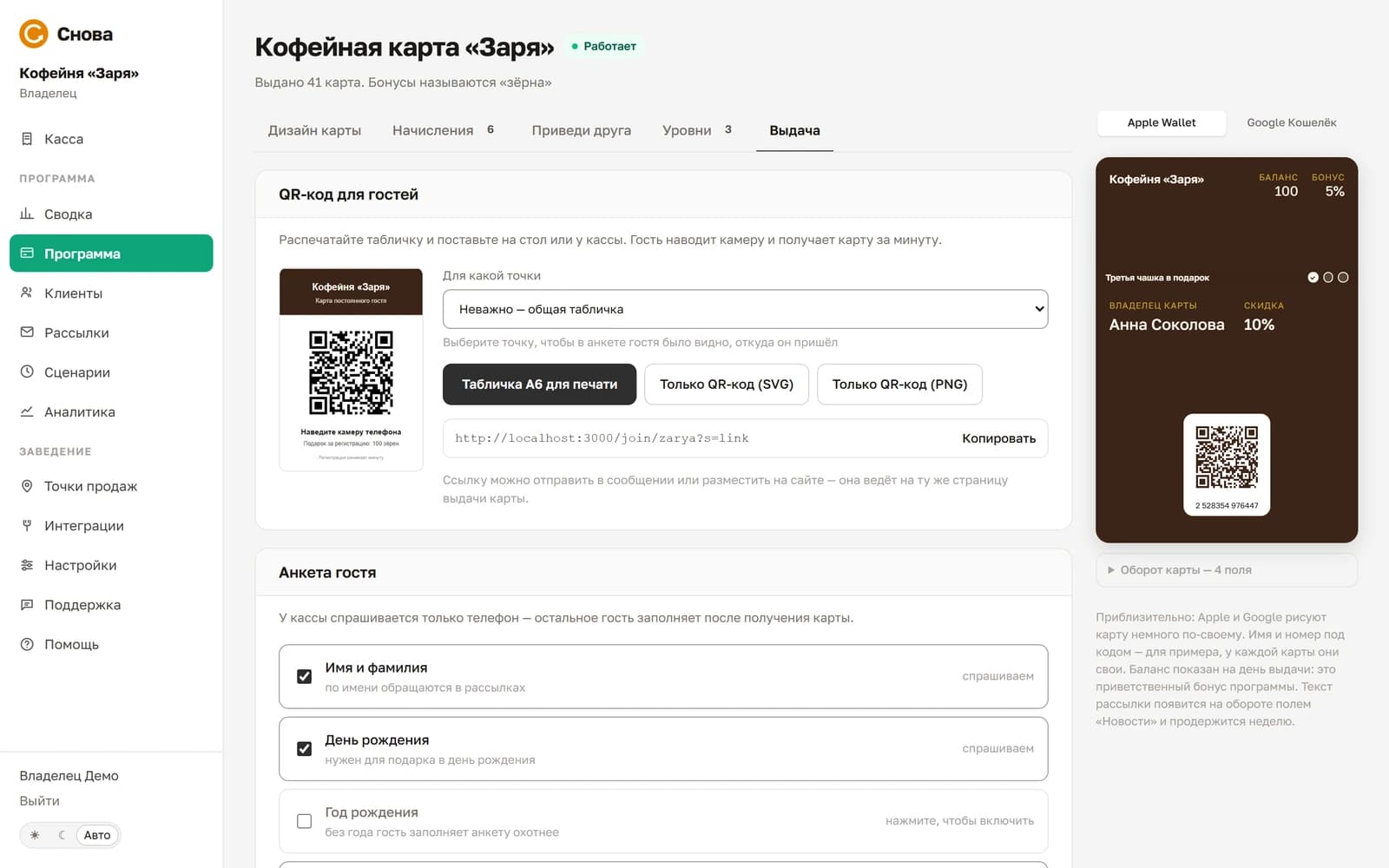Click the Интеграции plug icon
1389x868 pixels.
click(x=27, y=525)
